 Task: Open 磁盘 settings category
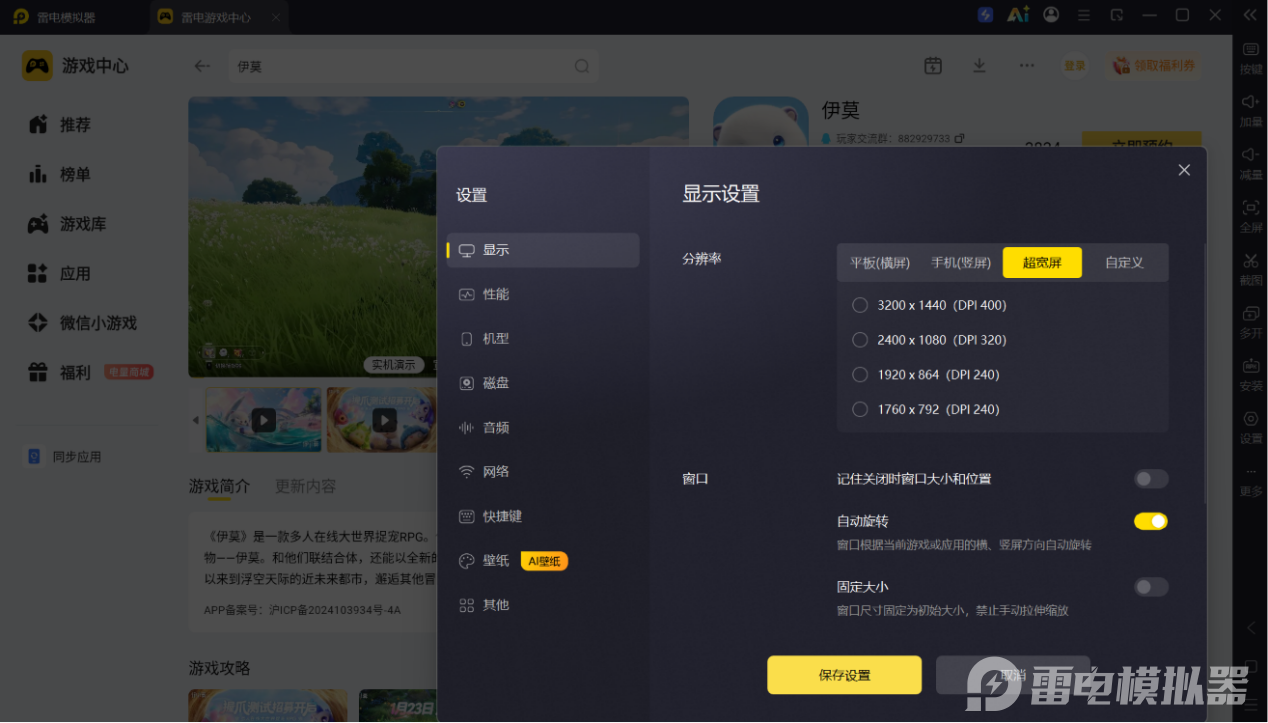click(x=543, y=383)
